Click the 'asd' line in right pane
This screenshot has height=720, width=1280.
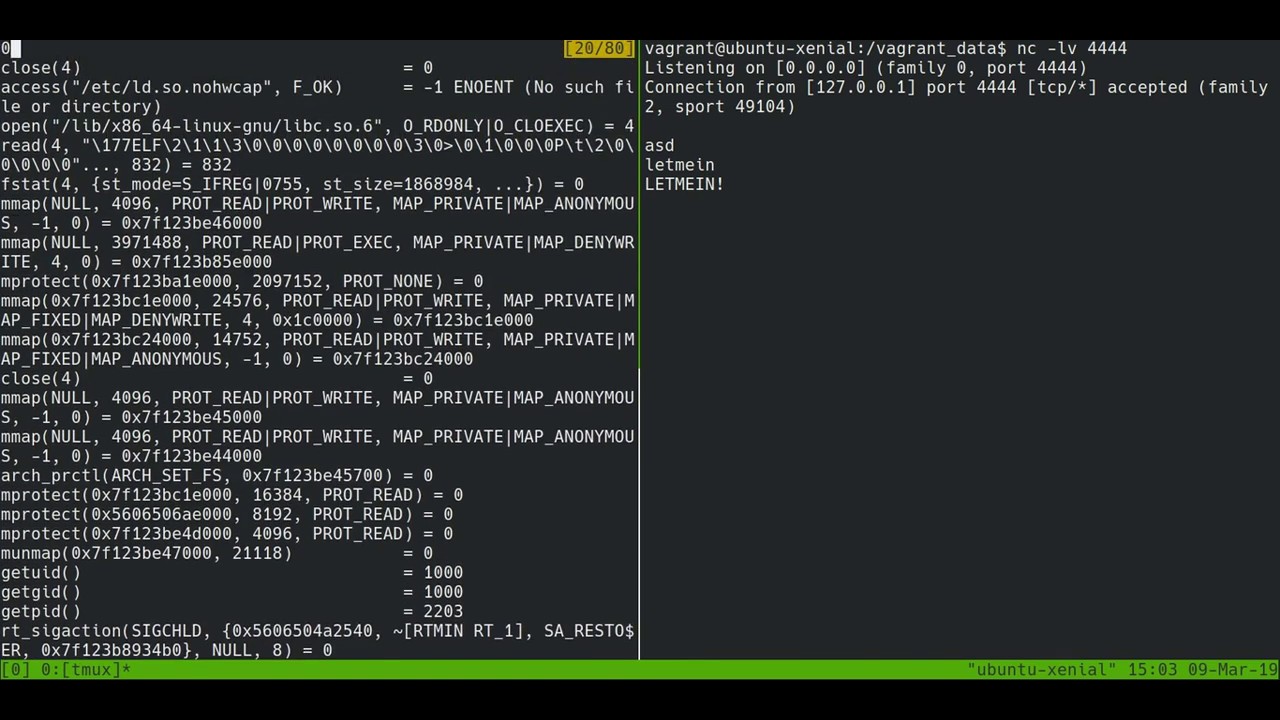coord(660,146)
